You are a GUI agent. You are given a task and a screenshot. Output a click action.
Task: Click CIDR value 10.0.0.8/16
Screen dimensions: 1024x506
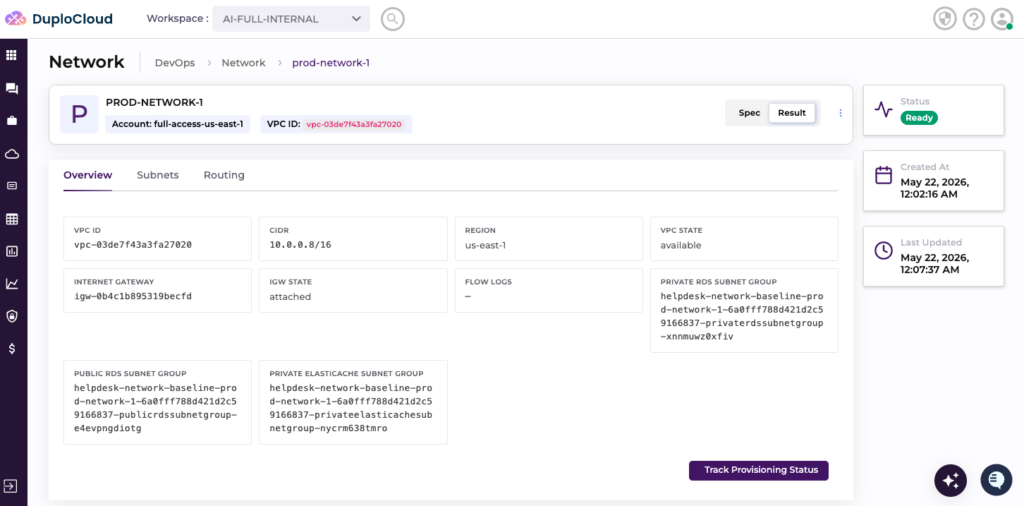300,245
